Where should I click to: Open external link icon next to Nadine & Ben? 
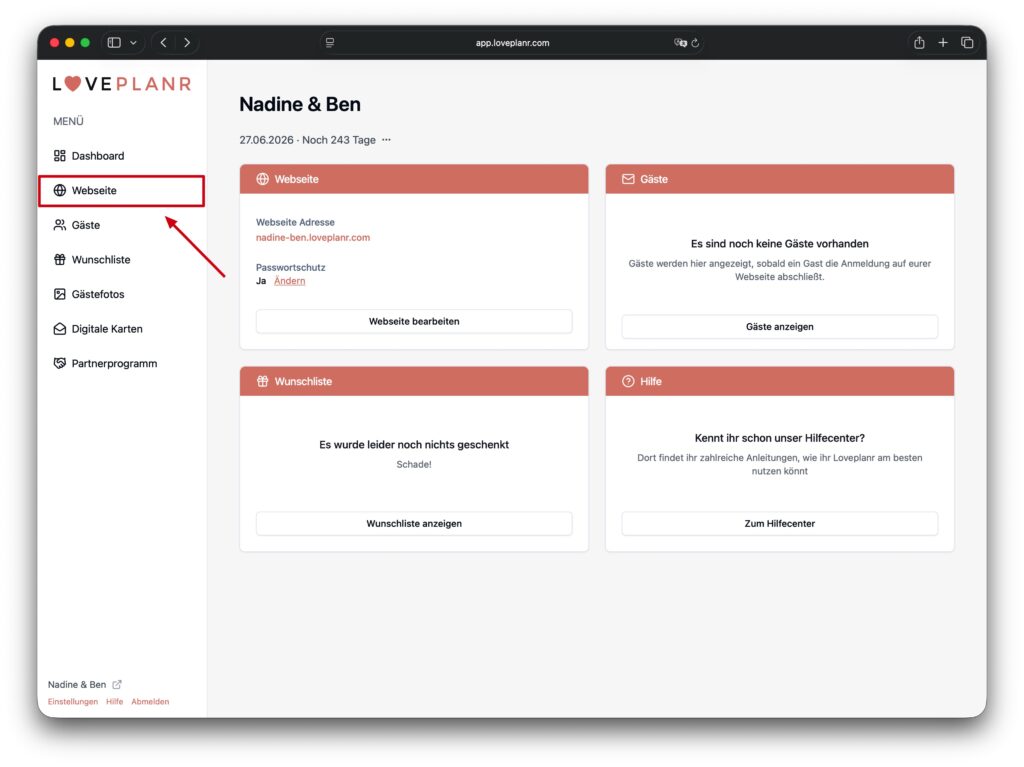(117, 685)
